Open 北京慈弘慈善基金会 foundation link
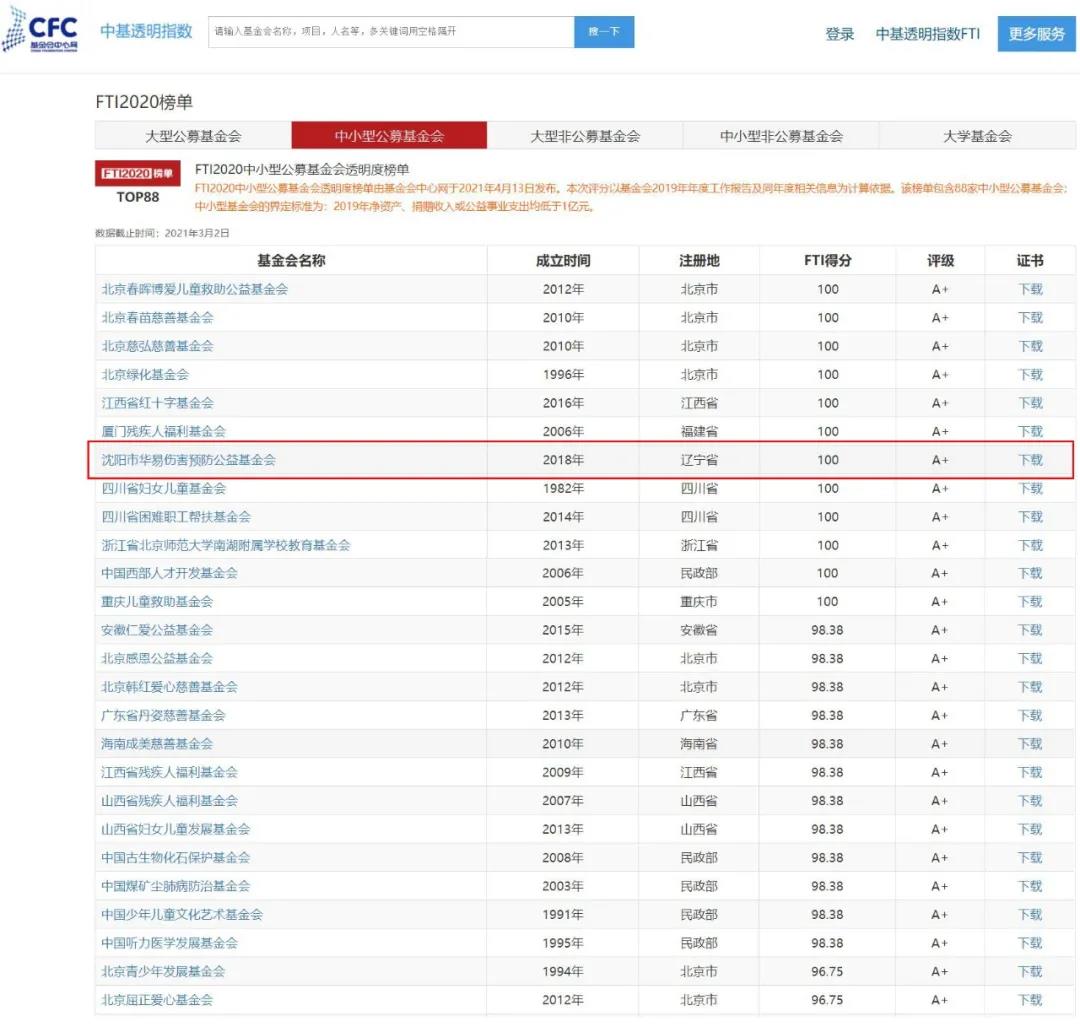 pyautogui.click(x=158, y=346)
